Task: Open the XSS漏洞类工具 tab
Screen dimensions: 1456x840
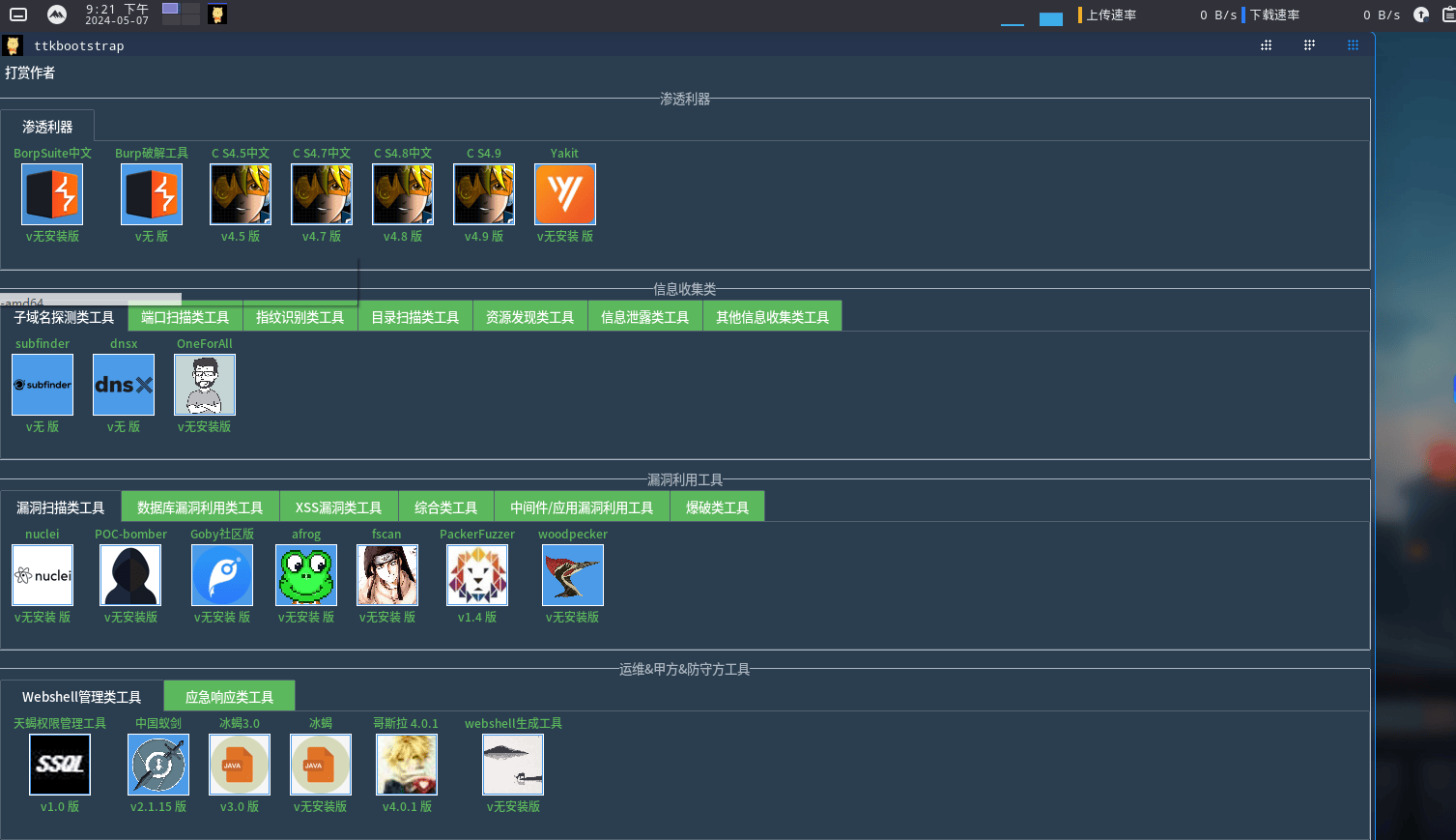Action: point(339,507)
